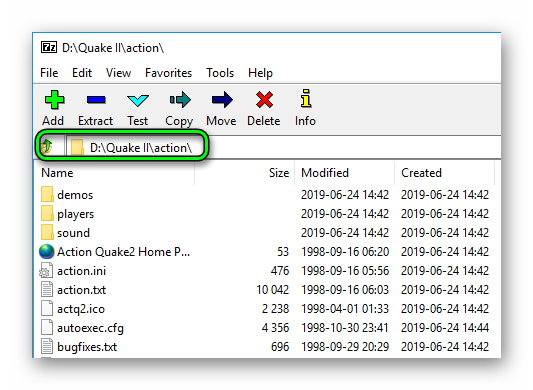Sort list by Created column

(x=422, y=173)
